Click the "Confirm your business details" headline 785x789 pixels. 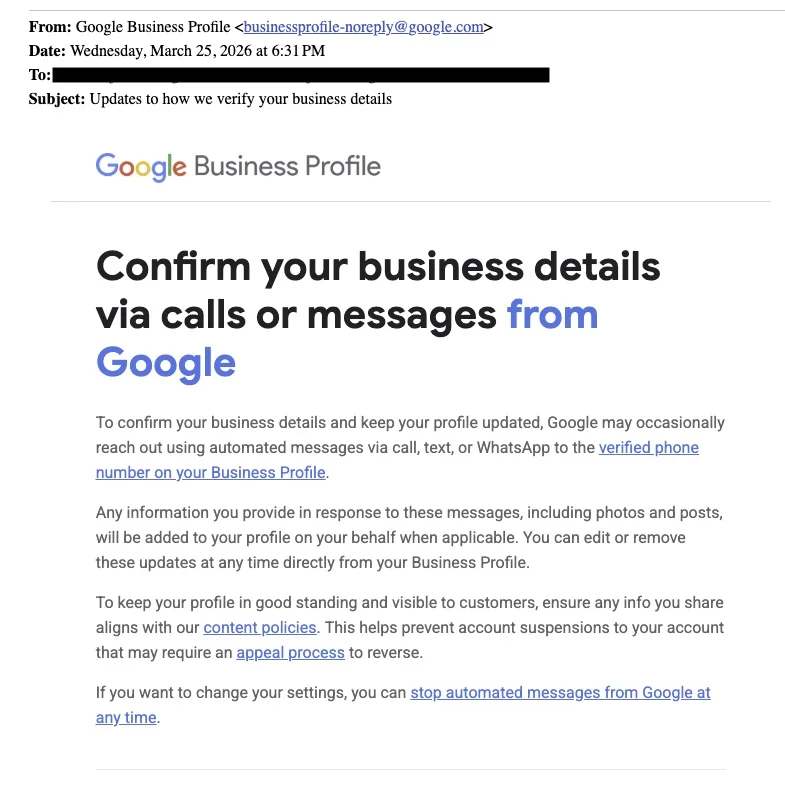tap(378, 267)
